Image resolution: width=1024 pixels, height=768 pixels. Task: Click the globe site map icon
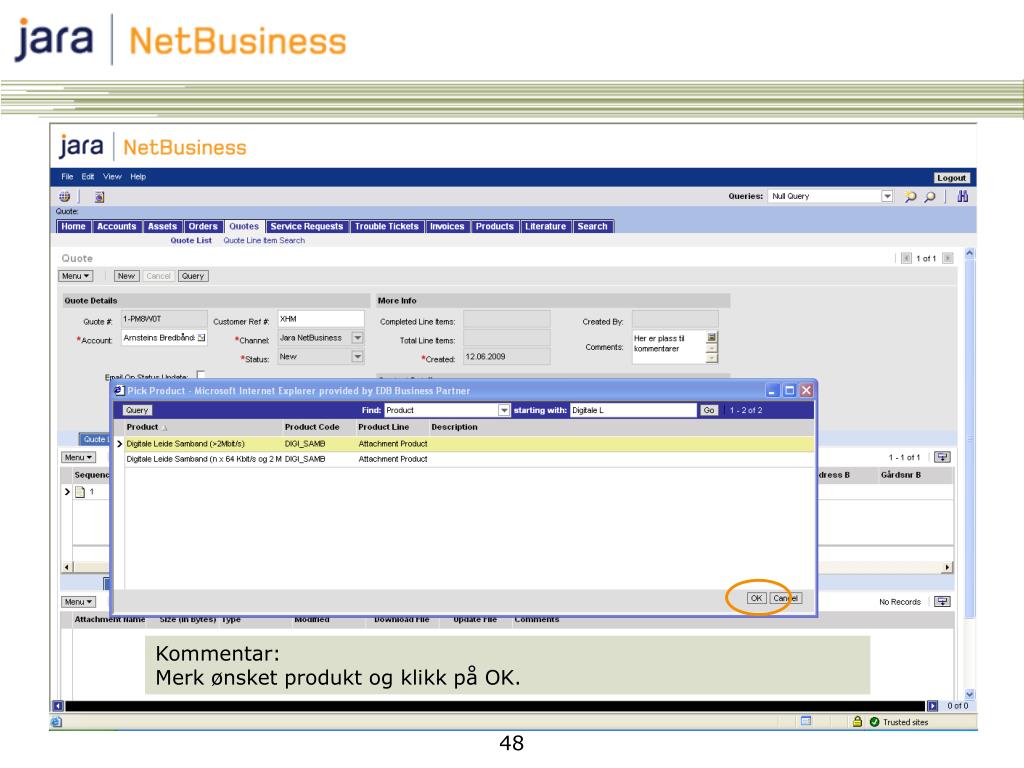coord(64,197)
